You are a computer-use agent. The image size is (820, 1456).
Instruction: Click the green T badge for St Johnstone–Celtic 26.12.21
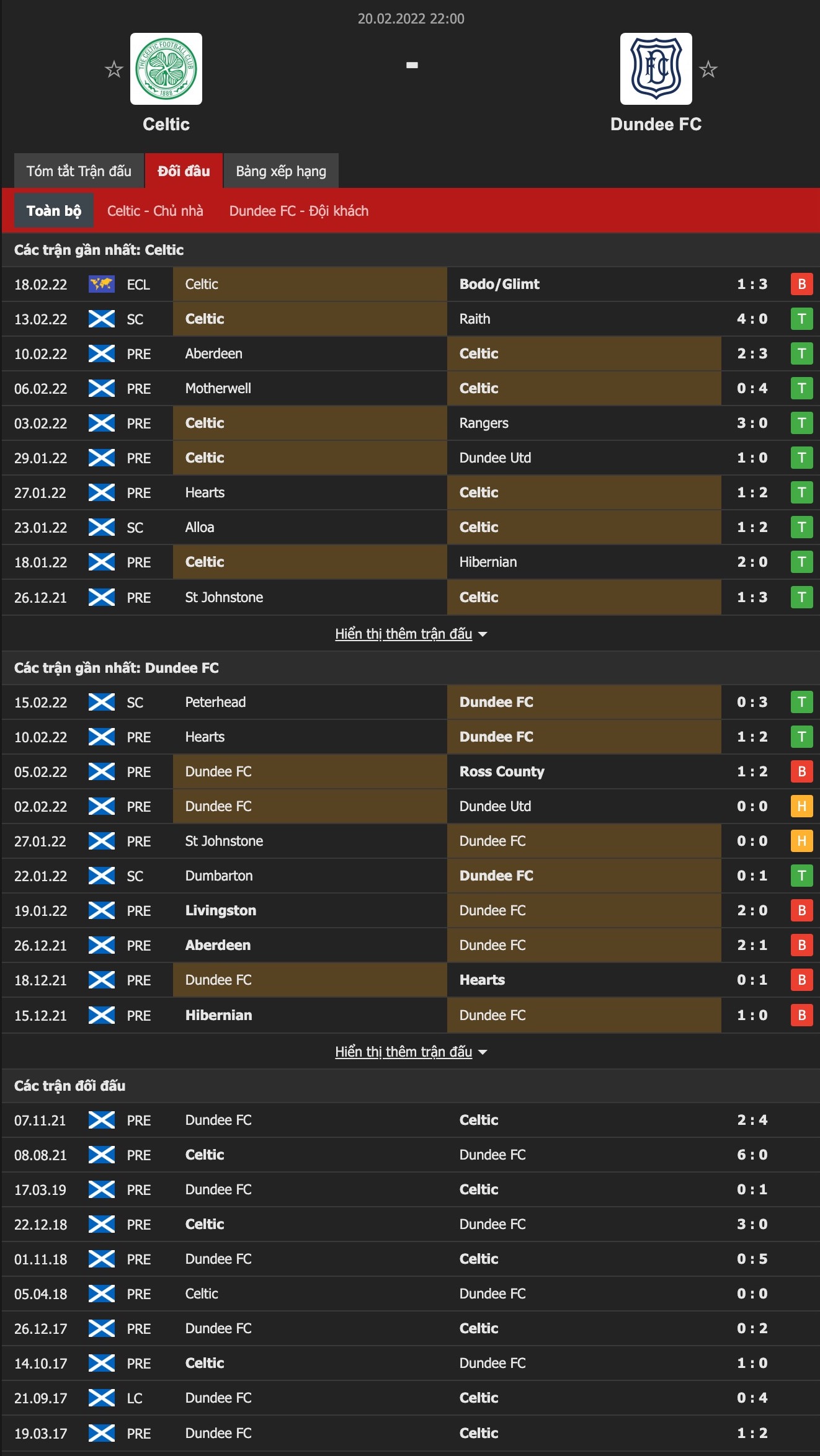801,597
